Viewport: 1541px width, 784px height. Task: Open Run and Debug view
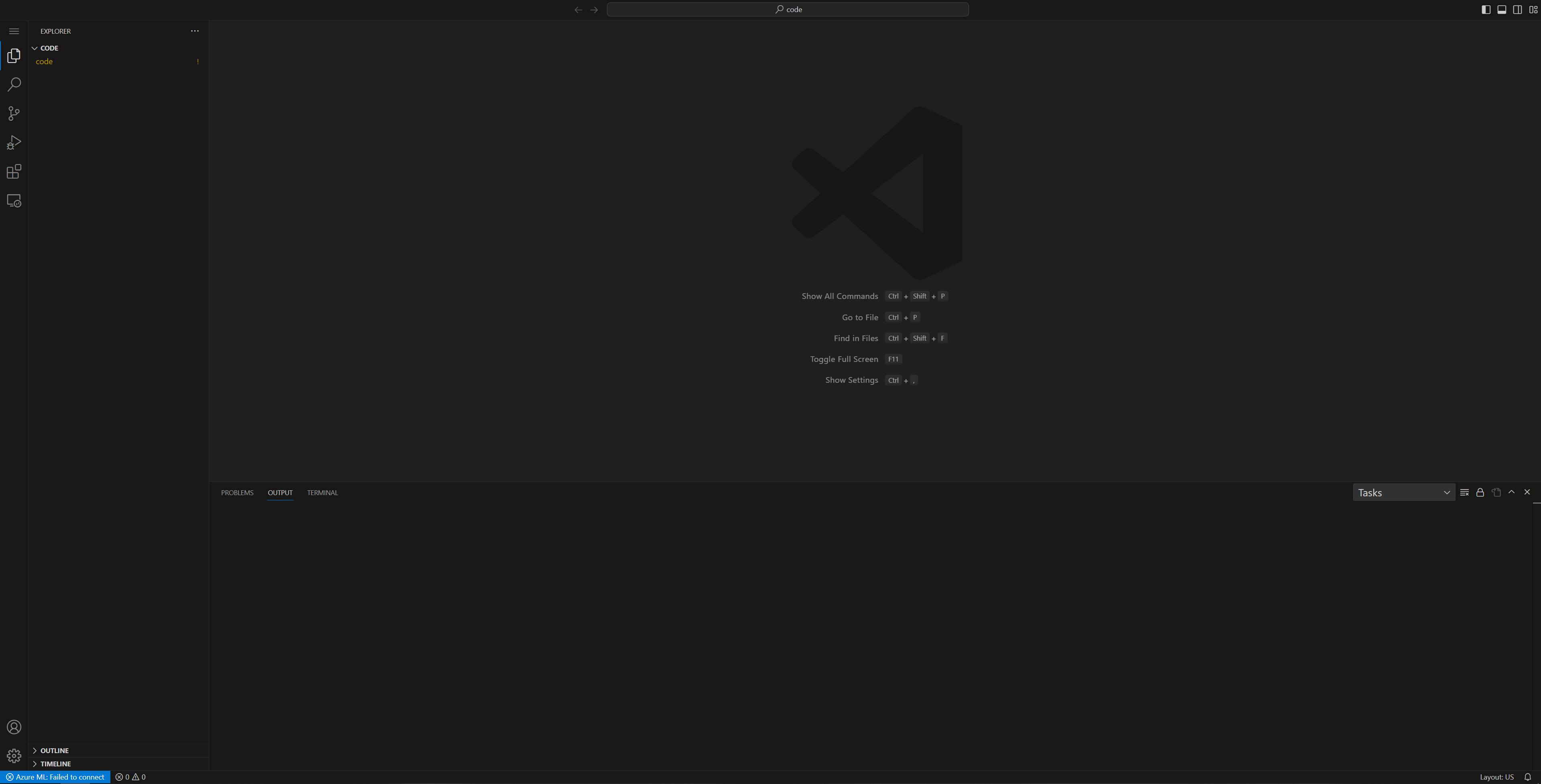click(14, 142)
